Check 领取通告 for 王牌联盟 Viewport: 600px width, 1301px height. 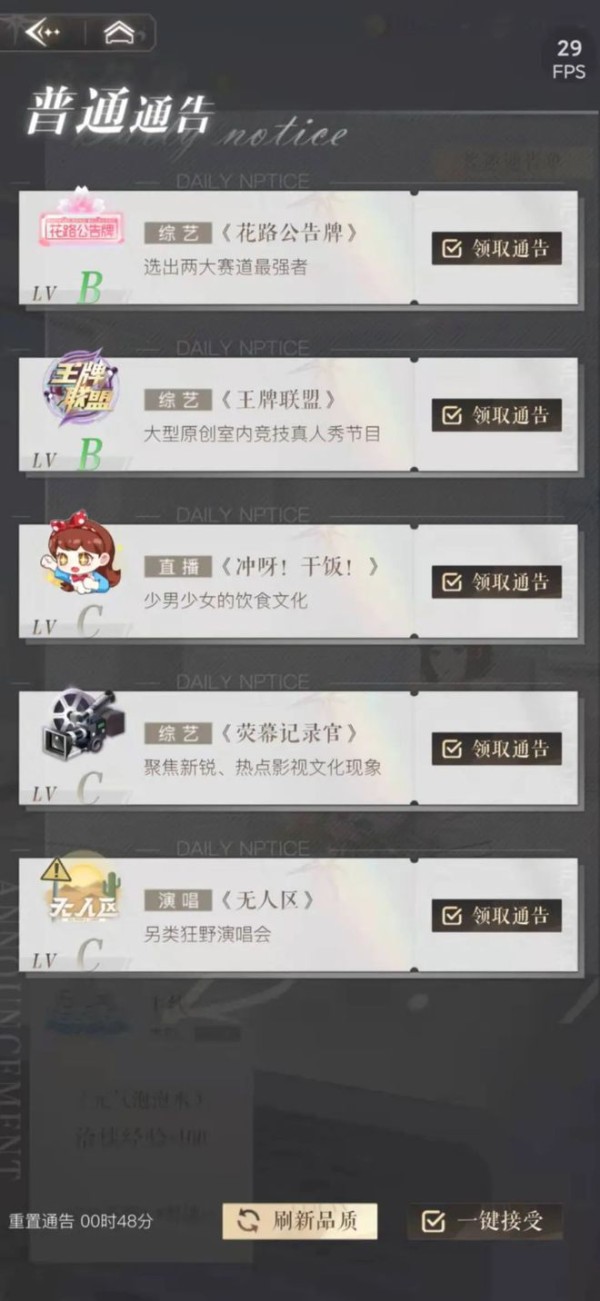click(x=497, y=415)
